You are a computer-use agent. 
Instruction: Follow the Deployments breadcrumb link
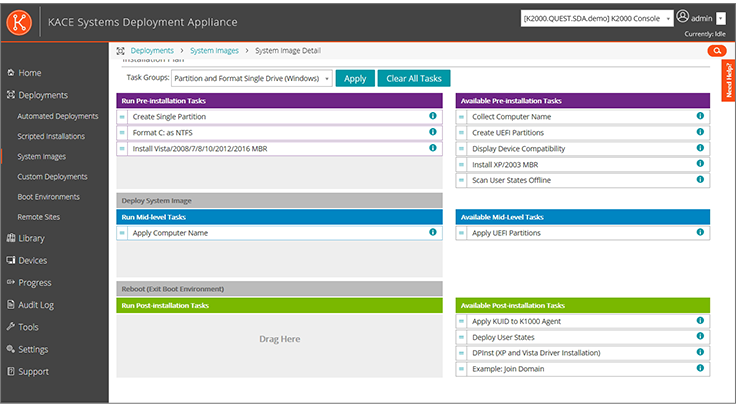[x=152, y=51]
